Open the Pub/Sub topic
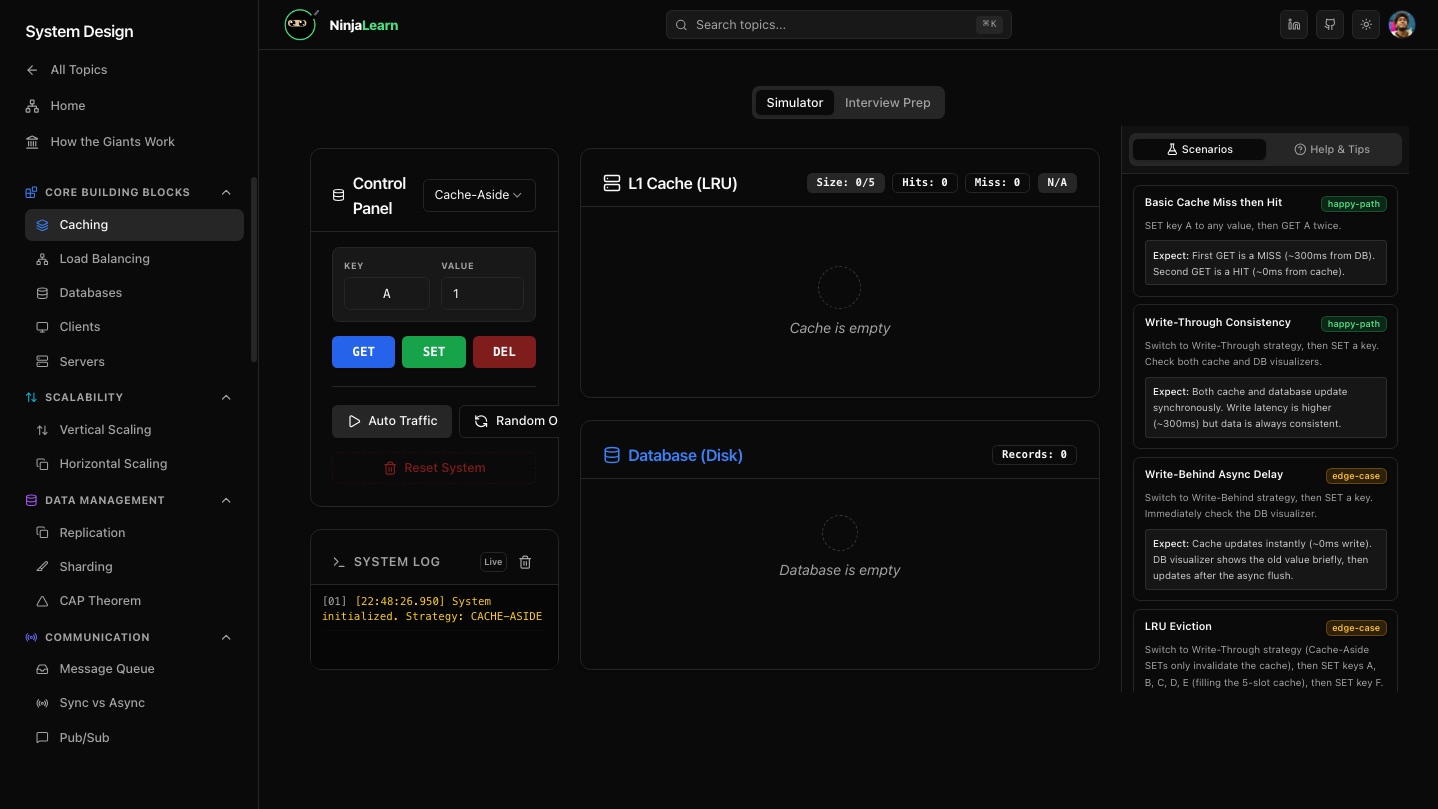Viewport: 1438px width, 809px height. 134,738
